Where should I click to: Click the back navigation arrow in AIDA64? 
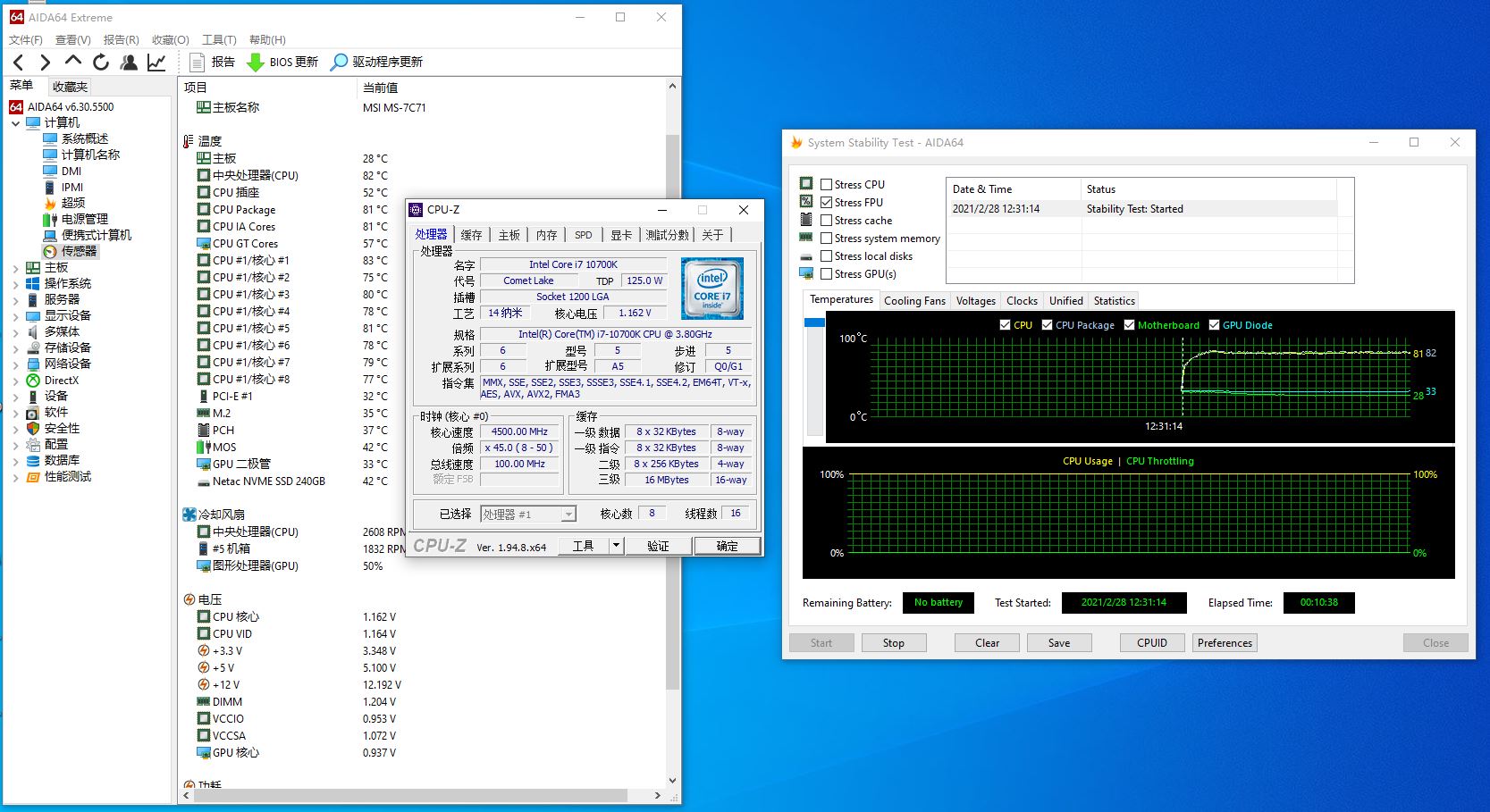pyautogui.click(x=19, y=62)
